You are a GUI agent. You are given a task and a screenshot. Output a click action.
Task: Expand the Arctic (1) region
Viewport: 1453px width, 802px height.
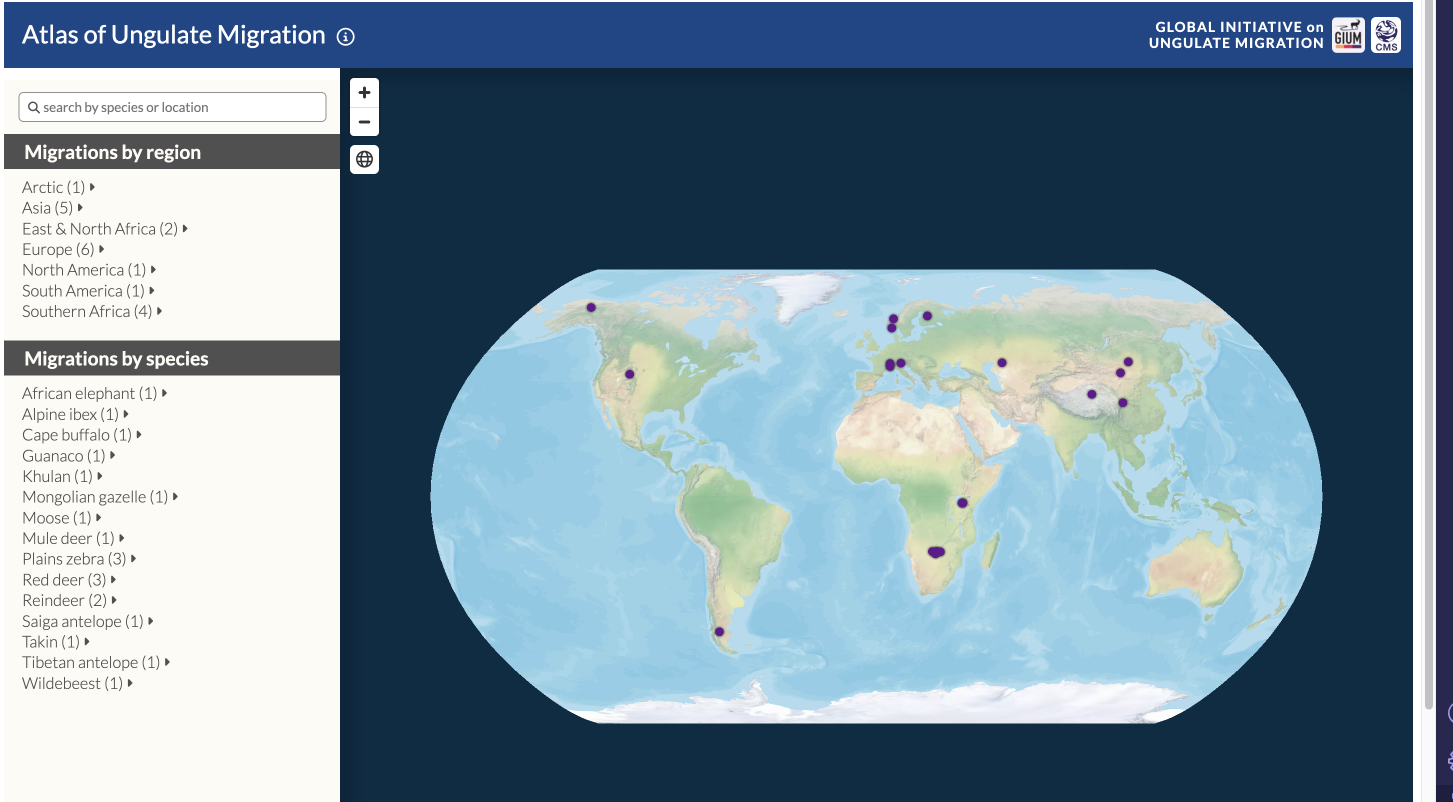pyautogui.click(x=59, y=187)
